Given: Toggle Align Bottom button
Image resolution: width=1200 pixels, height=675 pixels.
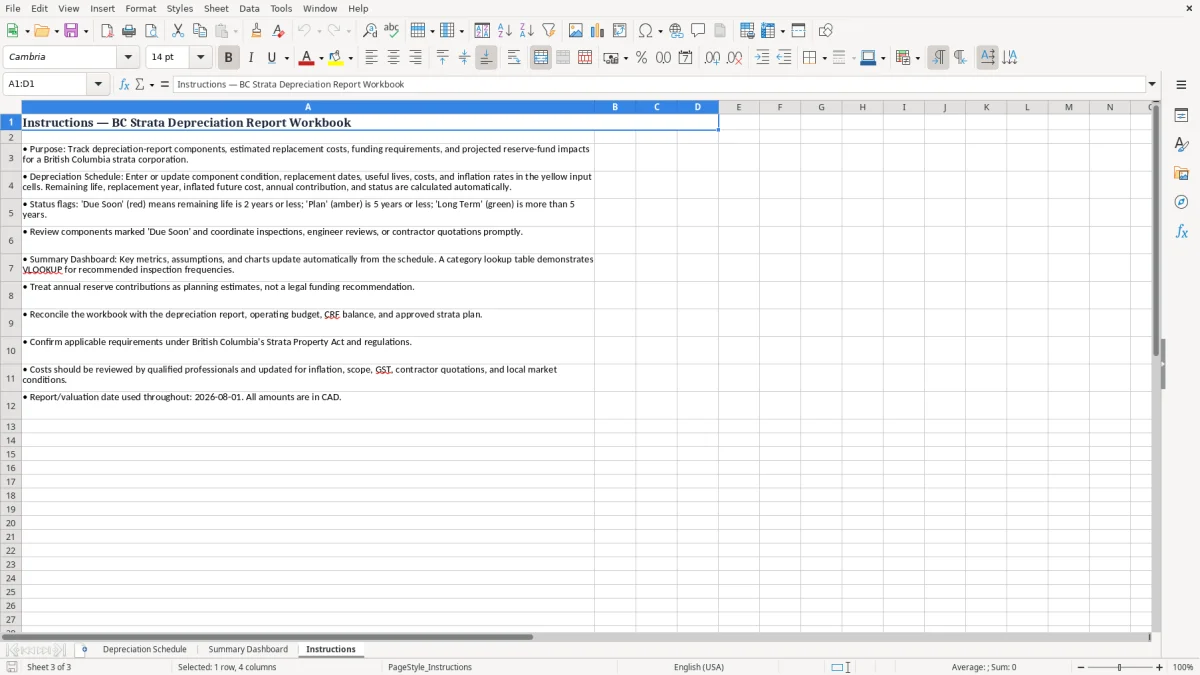Looking at the screenshot, I should click(486, 58).
